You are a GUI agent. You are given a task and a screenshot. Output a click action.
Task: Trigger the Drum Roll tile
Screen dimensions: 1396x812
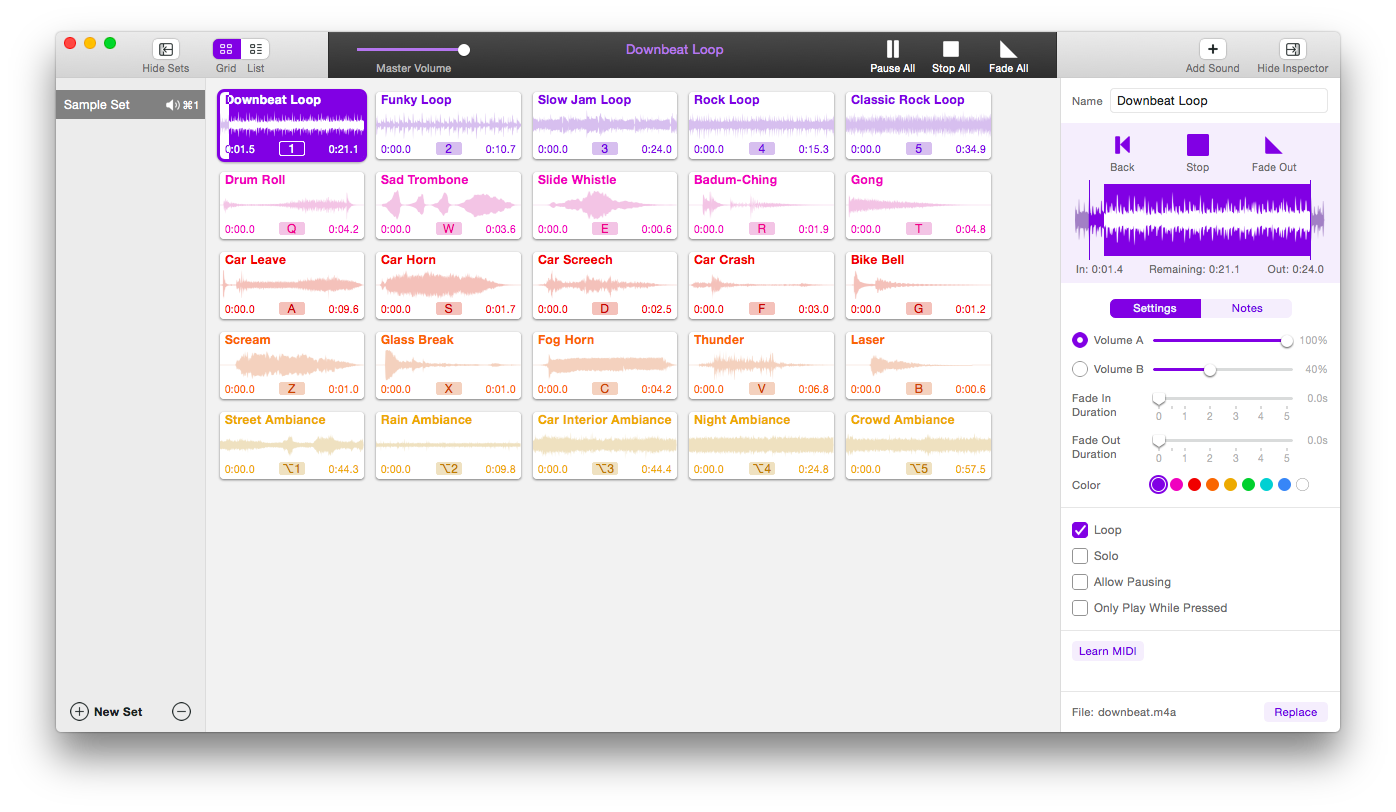[292, 205]
